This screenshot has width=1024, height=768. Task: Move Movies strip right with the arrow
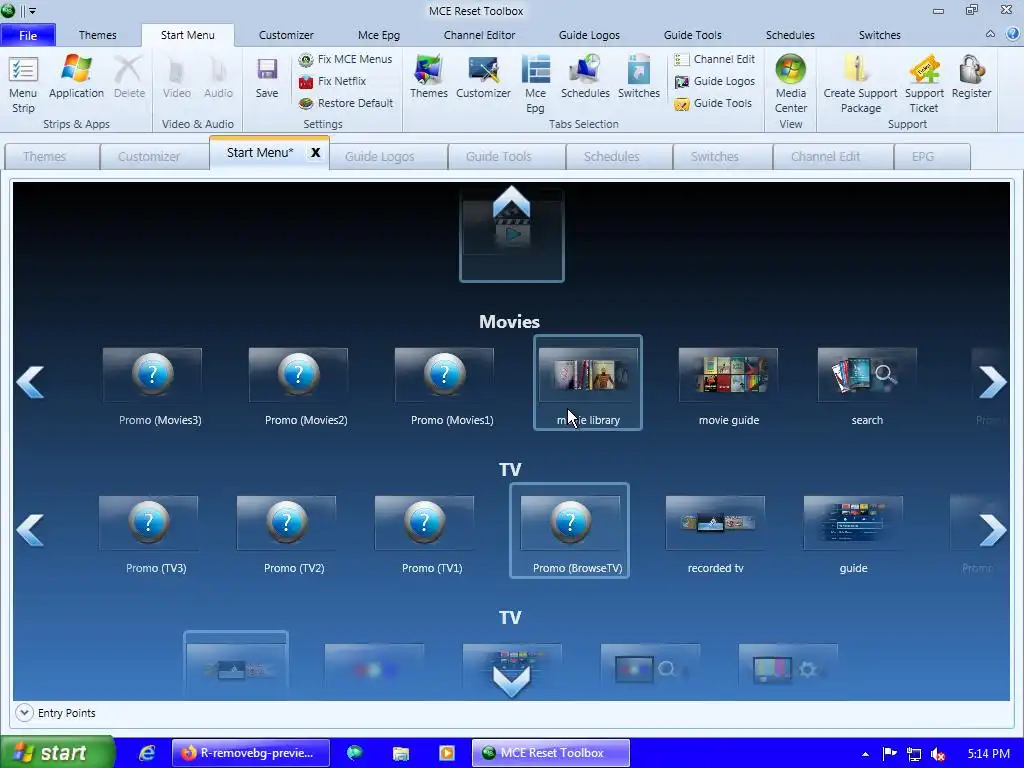click(993, 382)
